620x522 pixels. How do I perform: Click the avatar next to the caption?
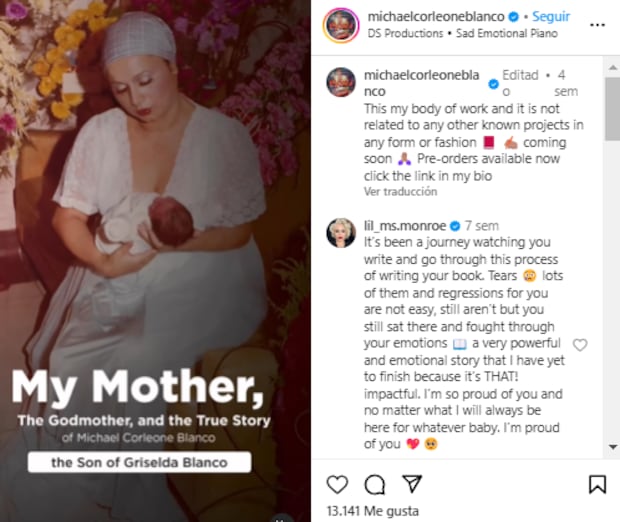(x=342, y=82)
